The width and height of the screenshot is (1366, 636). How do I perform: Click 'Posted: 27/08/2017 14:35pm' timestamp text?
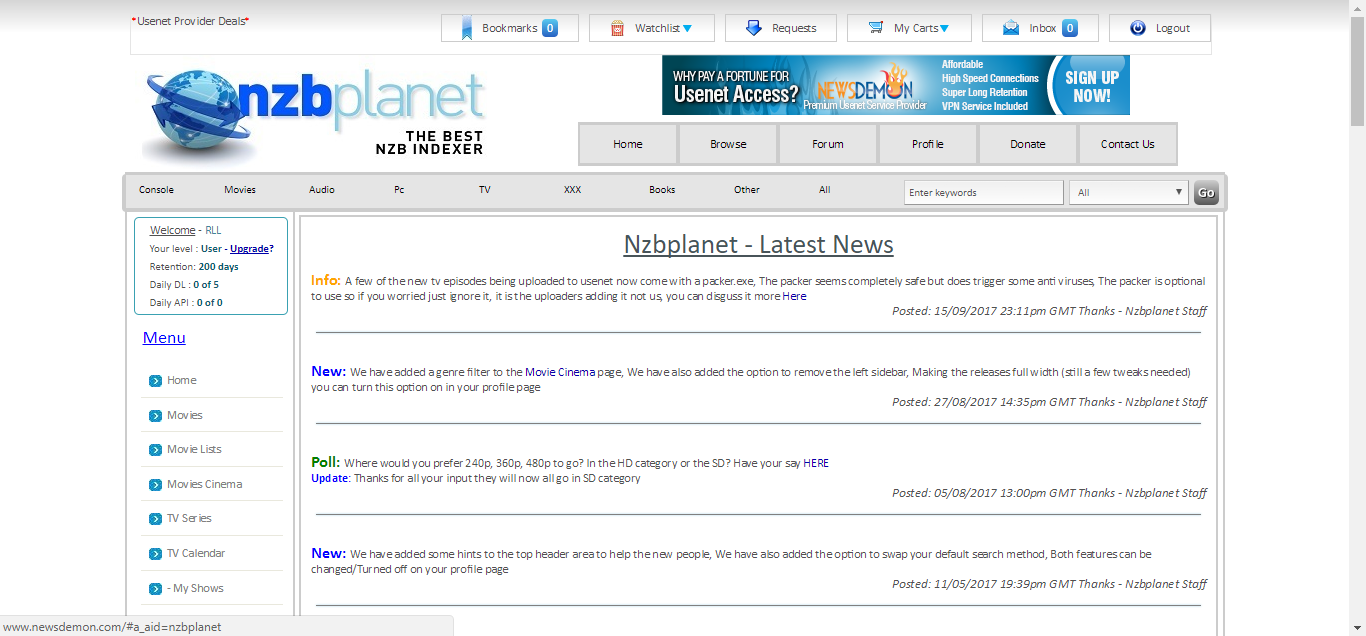click(x=969, y=402)
